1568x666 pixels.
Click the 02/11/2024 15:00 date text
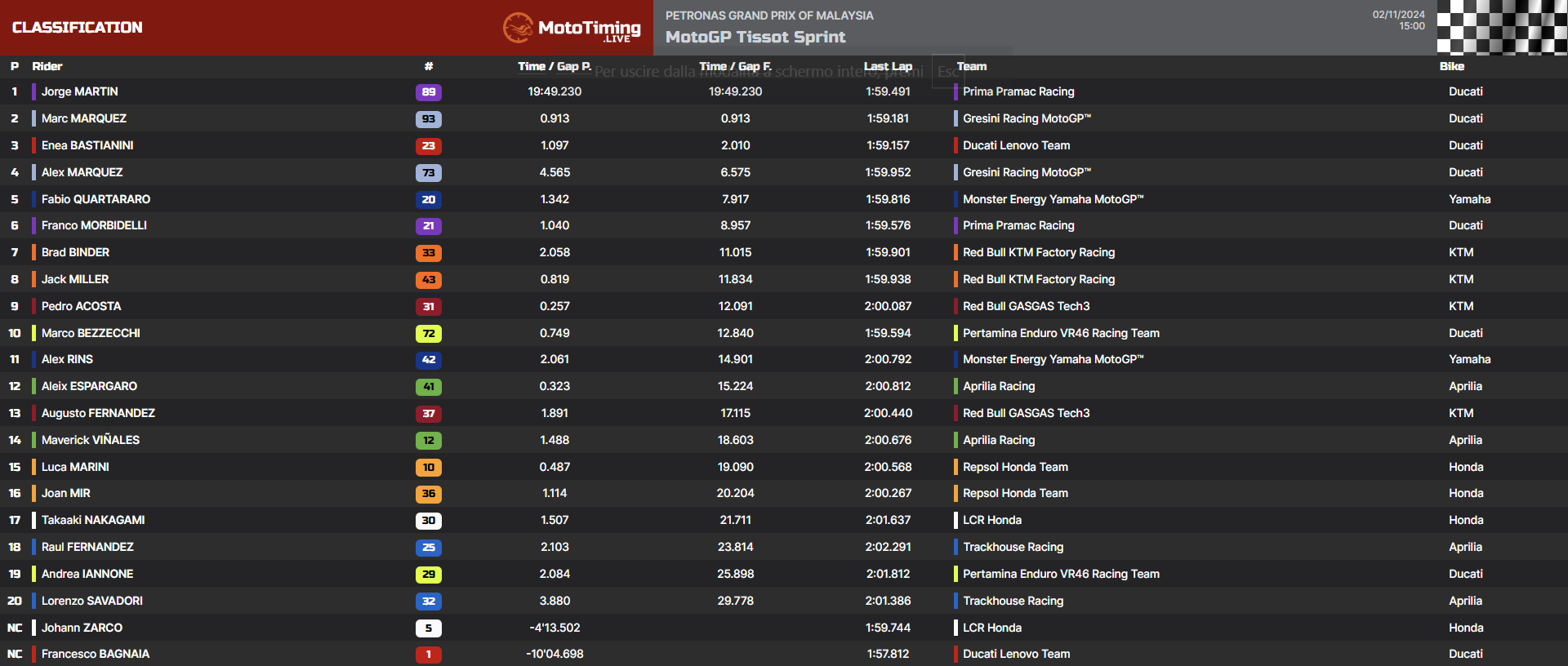[1399, 20]
